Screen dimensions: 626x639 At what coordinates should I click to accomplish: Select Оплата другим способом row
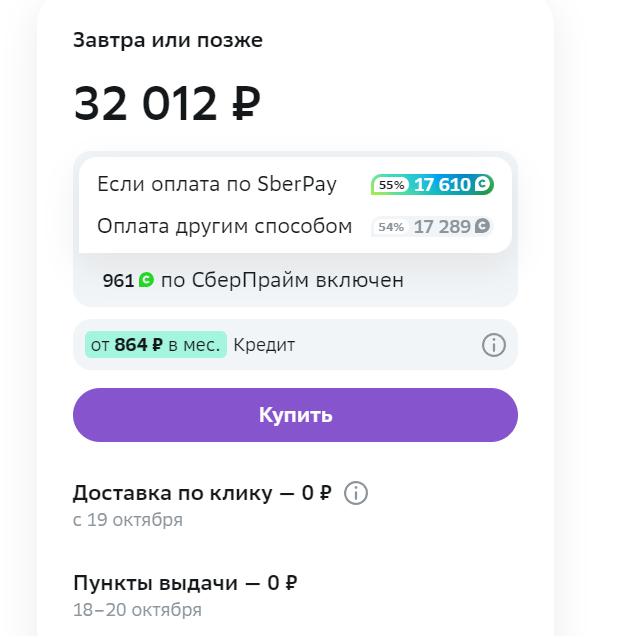coord(295,226)
